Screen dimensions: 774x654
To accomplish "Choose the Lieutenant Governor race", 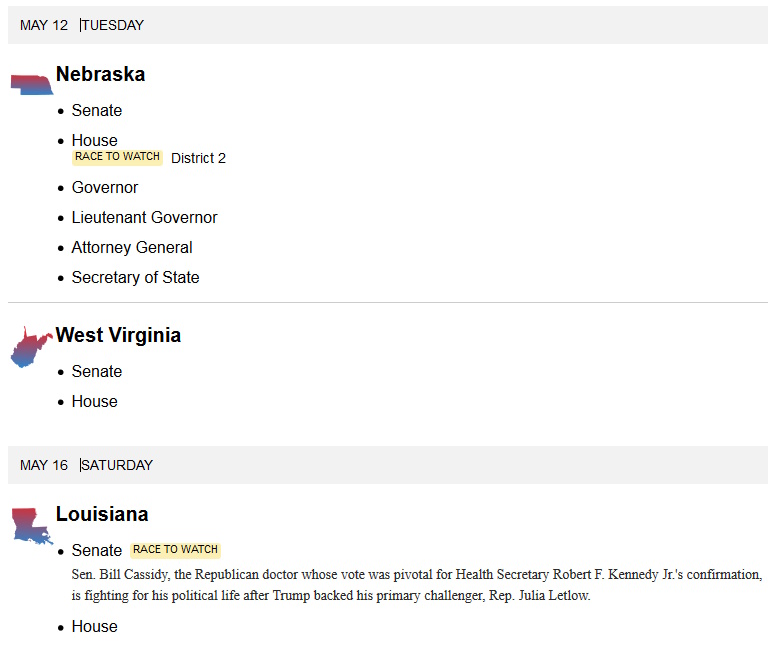I will coord(144,217).
